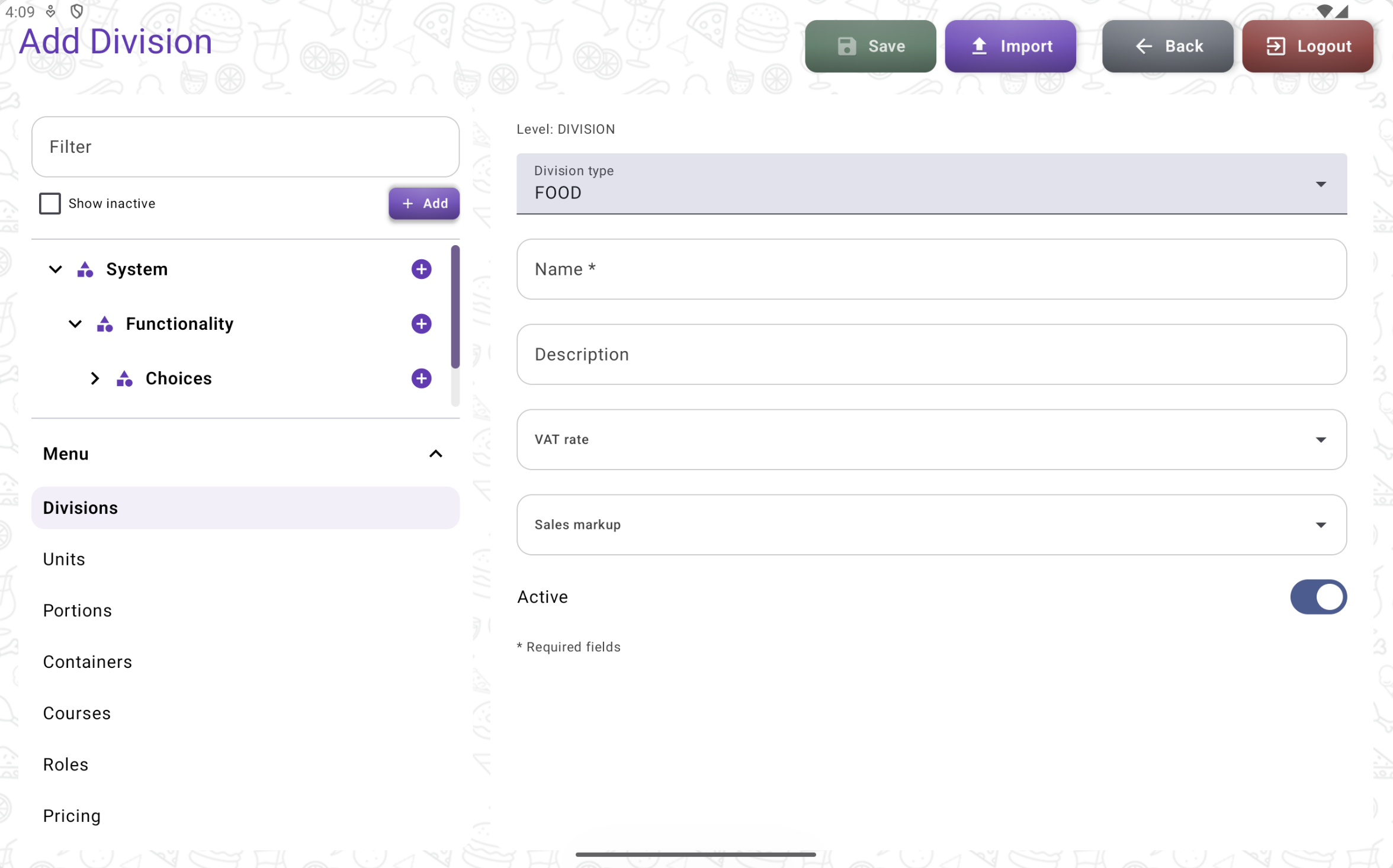Collapse the Menu section chevron
The height and width of the screenshot is (868, 1393).
point(435,454)
